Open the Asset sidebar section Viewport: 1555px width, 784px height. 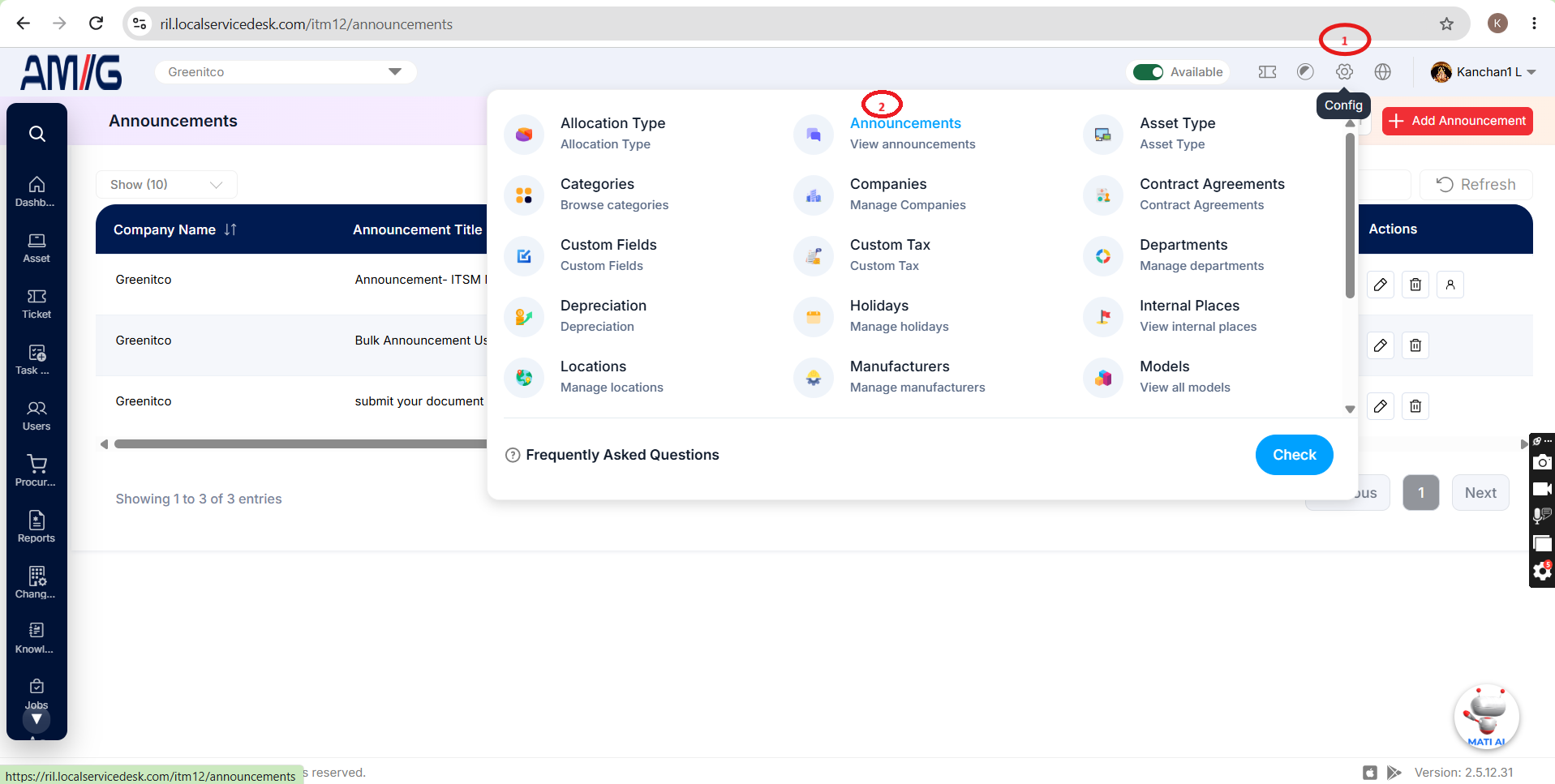point(37,248)
